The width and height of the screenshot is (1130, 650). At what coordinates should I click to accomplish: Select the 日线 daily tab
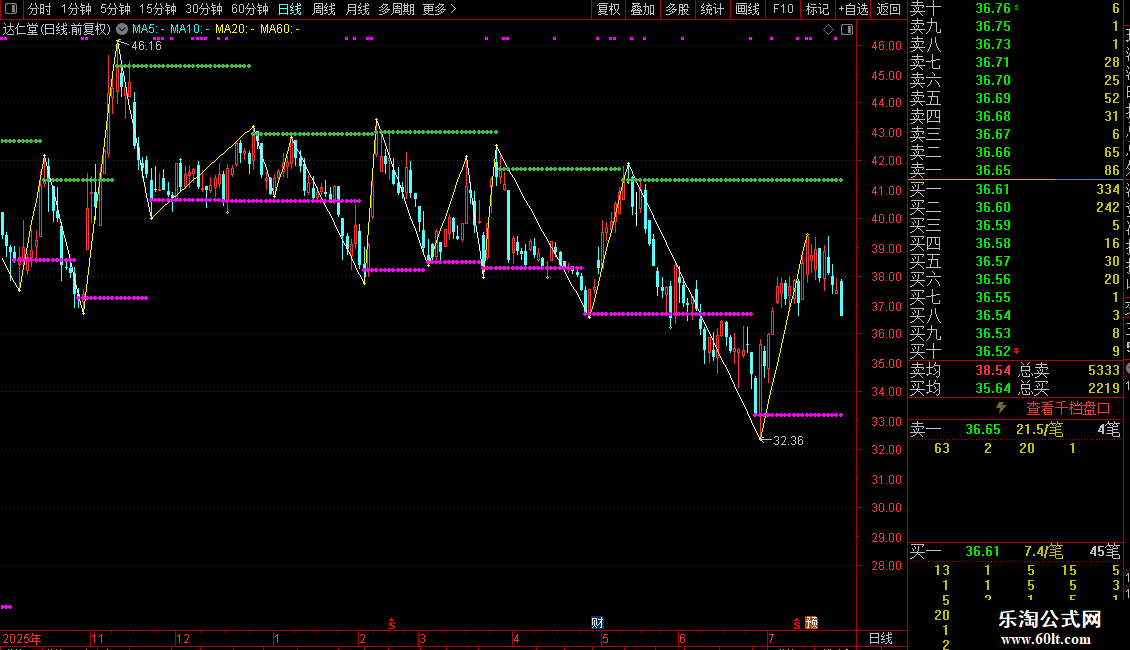290,9
